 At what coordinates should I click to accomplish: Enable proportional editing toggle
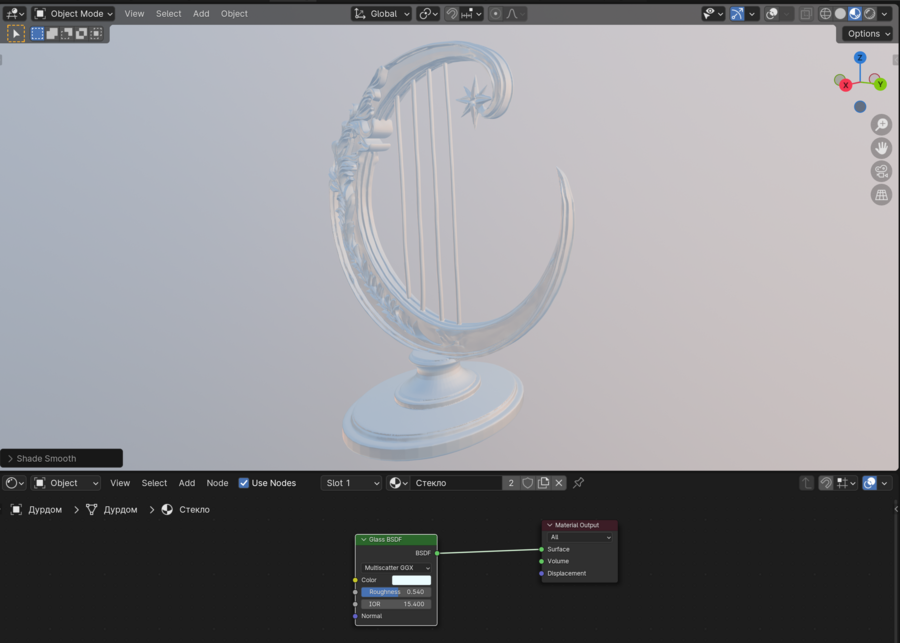495,14
